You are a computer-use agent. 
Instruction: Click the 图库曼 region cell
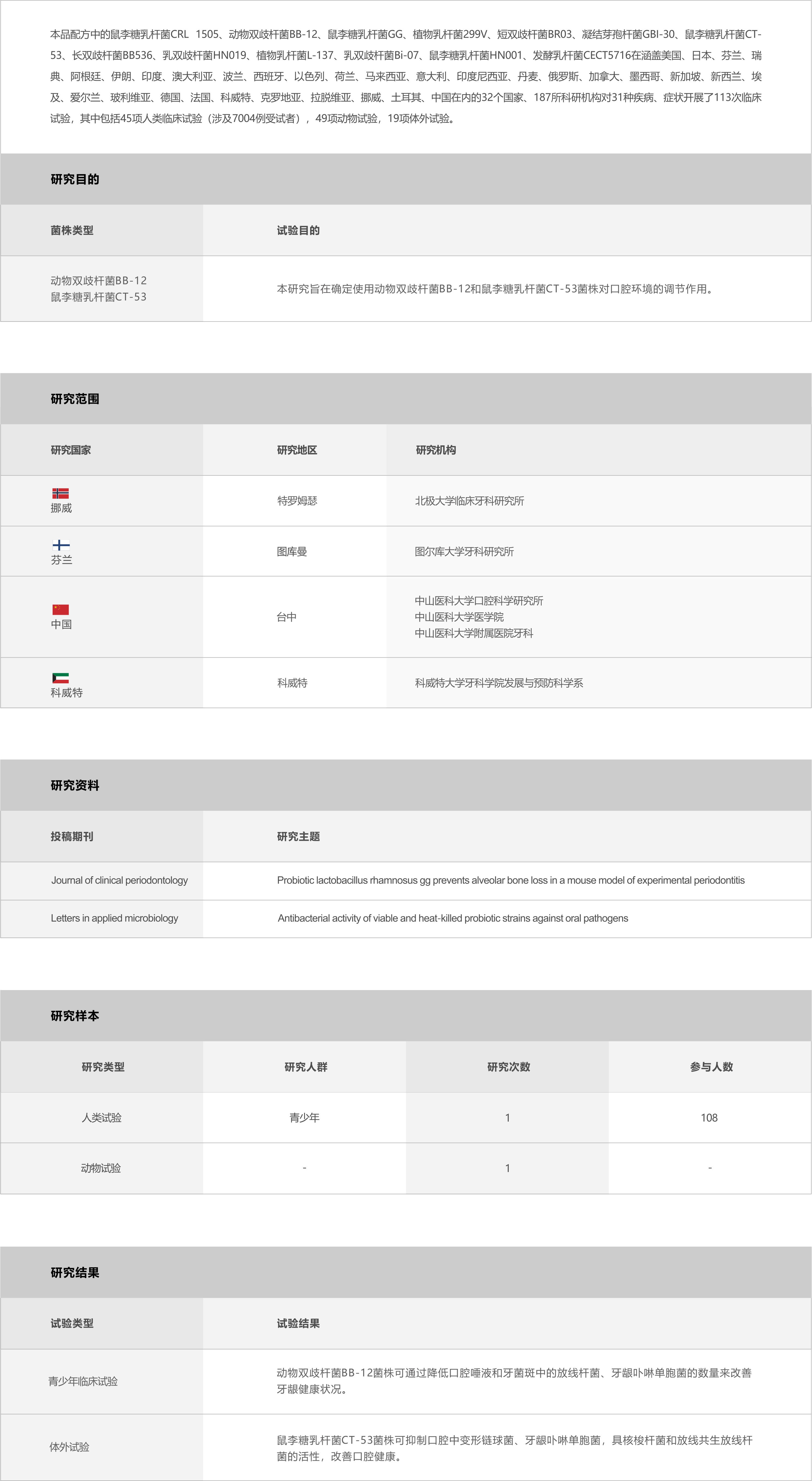pyautogui.click(x=292, y=551)
